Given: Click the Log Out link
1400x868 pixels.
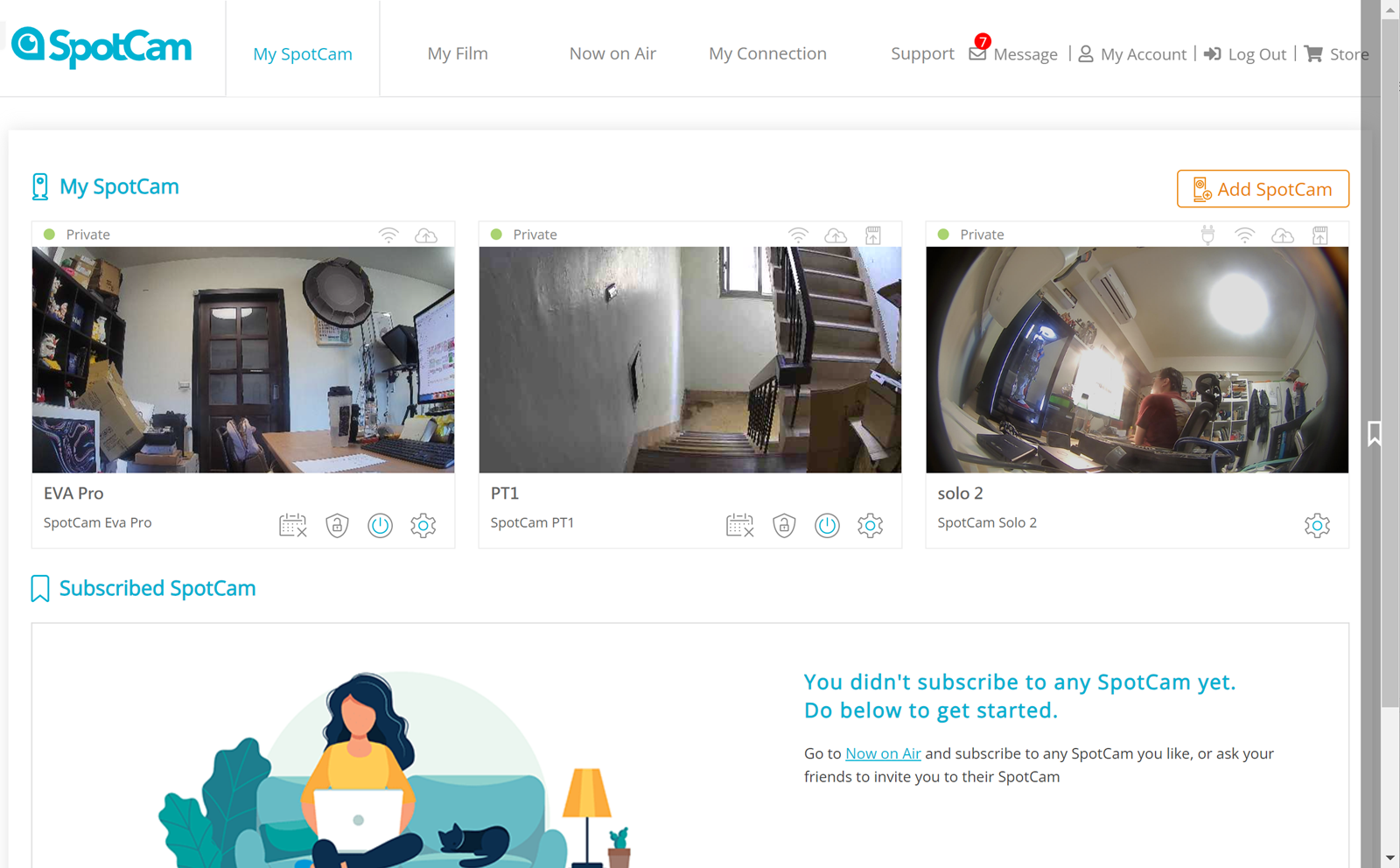Looking at the screenshot, I should (1245, 54).
